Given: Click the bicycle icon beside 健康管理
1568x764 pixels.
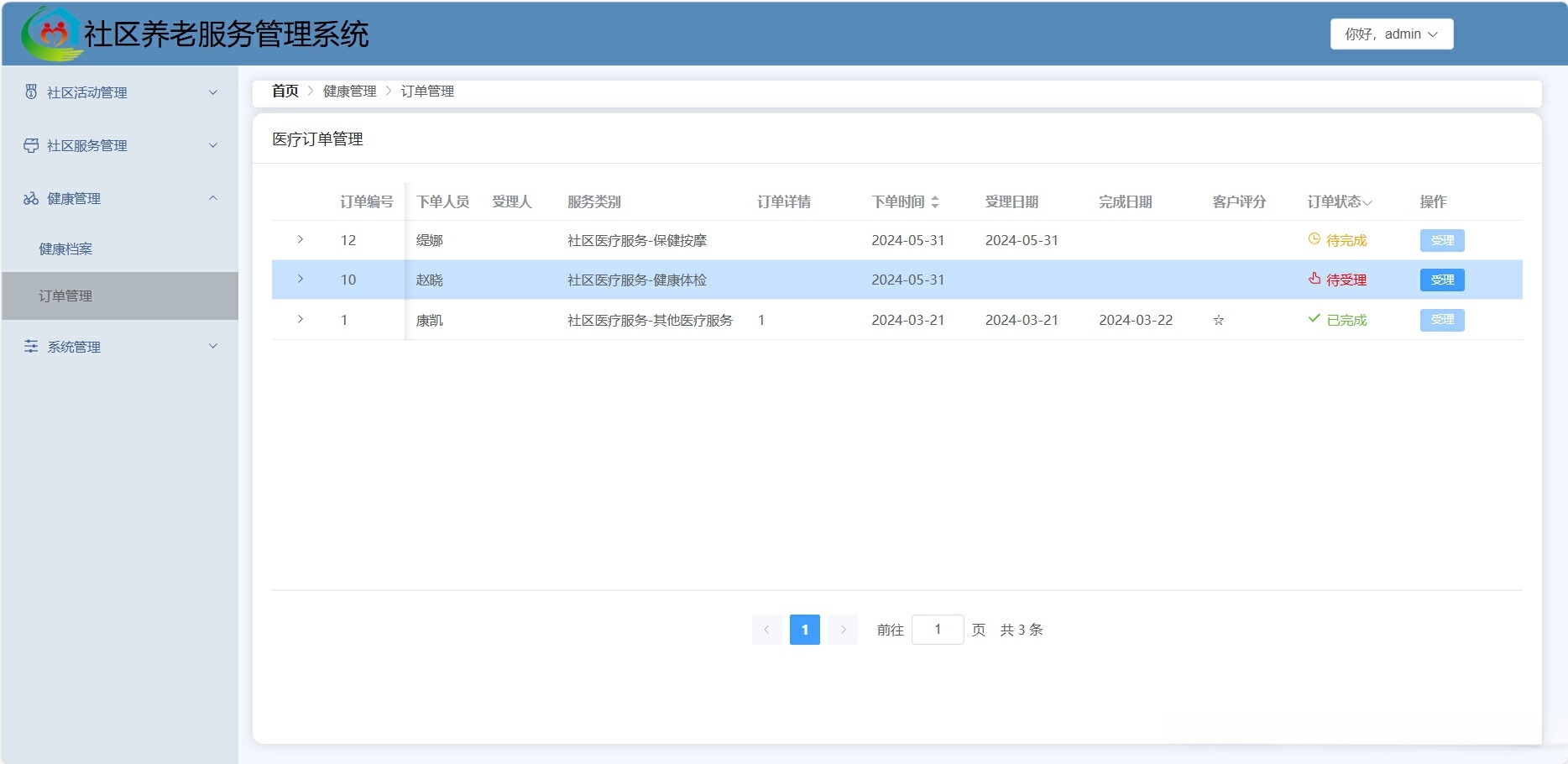Looking at the screenshot, I should coord(31,198).
